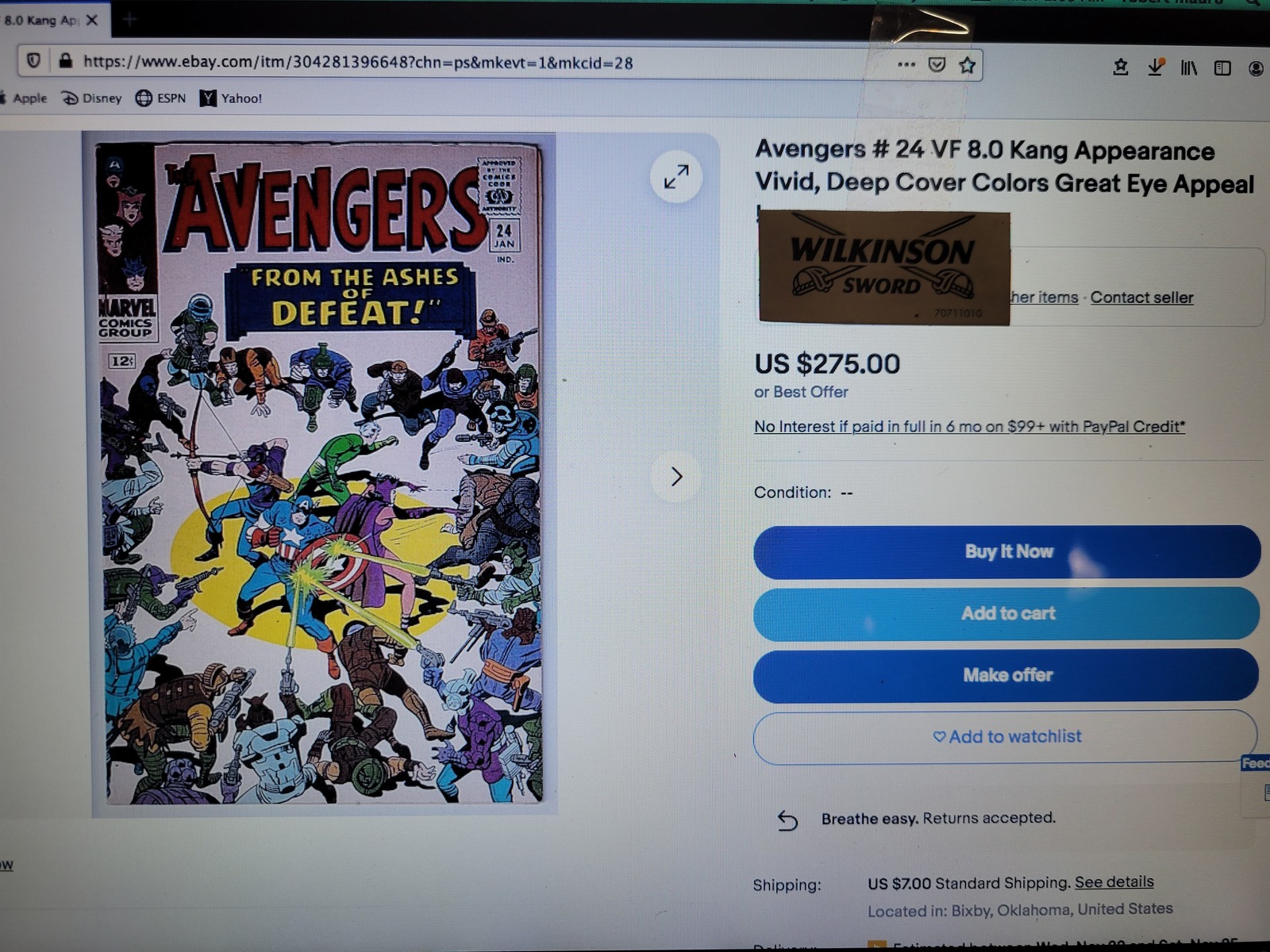Toggle the sidebar view icon
This screenshot has height=952, width=1270.
pos(1222,68)
